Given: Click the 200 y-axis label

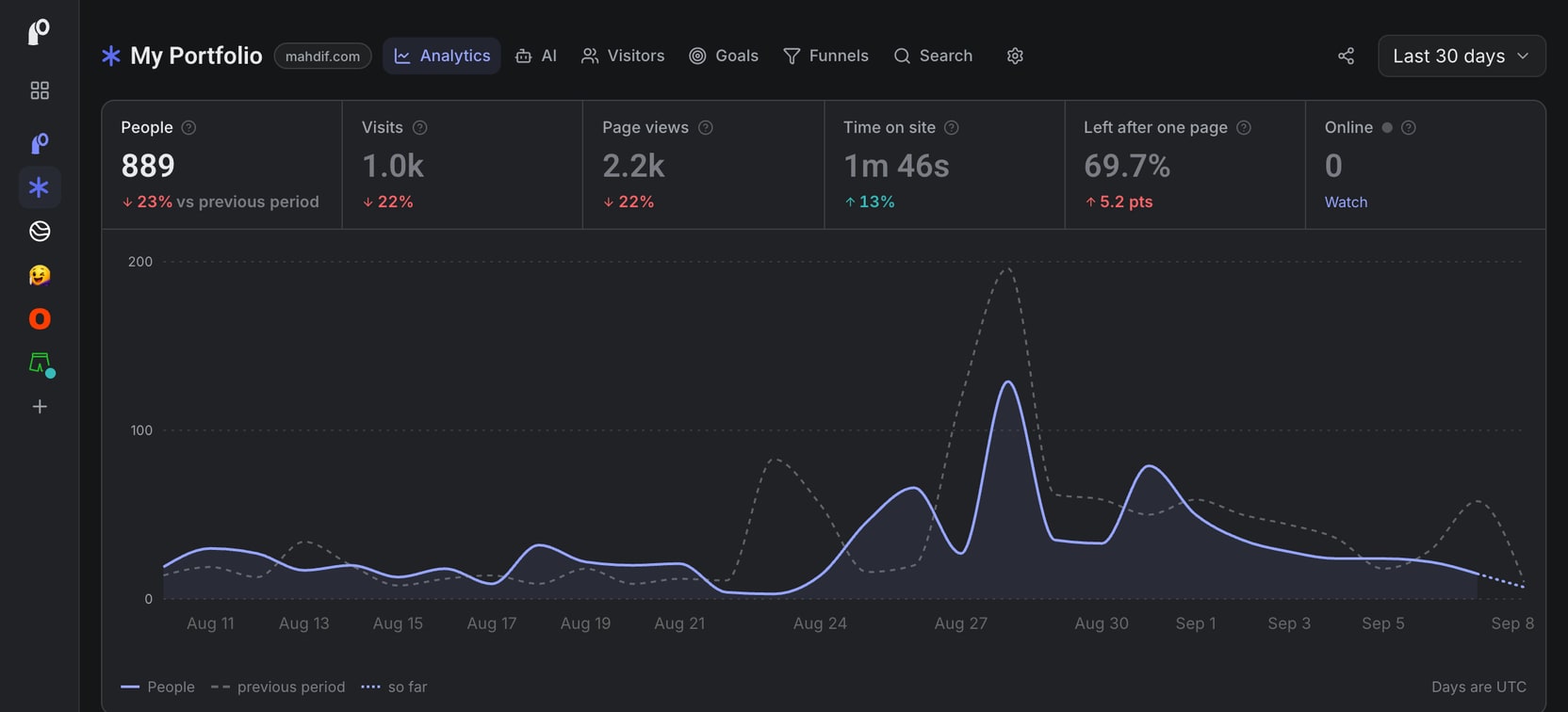Looking at the screenshot, I should [140, 262].
